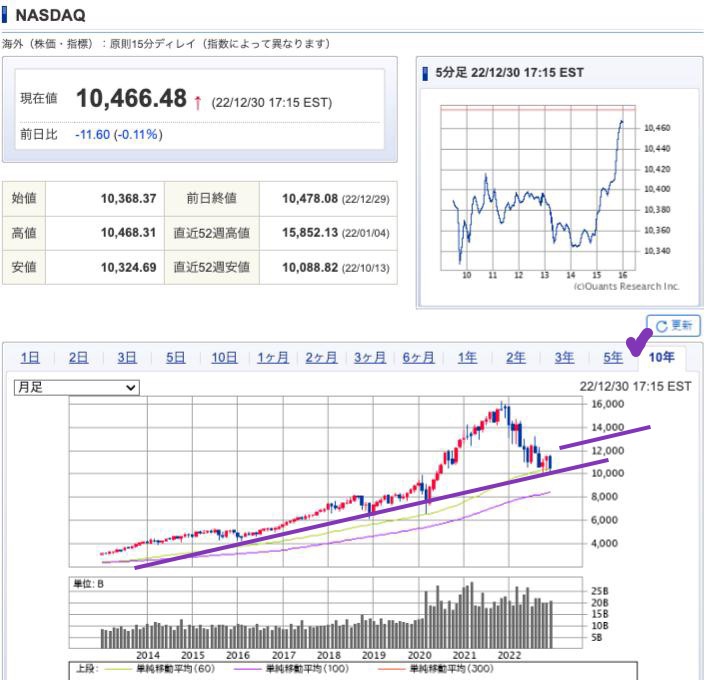Click the 高値 value 10,468.31
This screenshot has height=680, width=707.
point(129,233)
